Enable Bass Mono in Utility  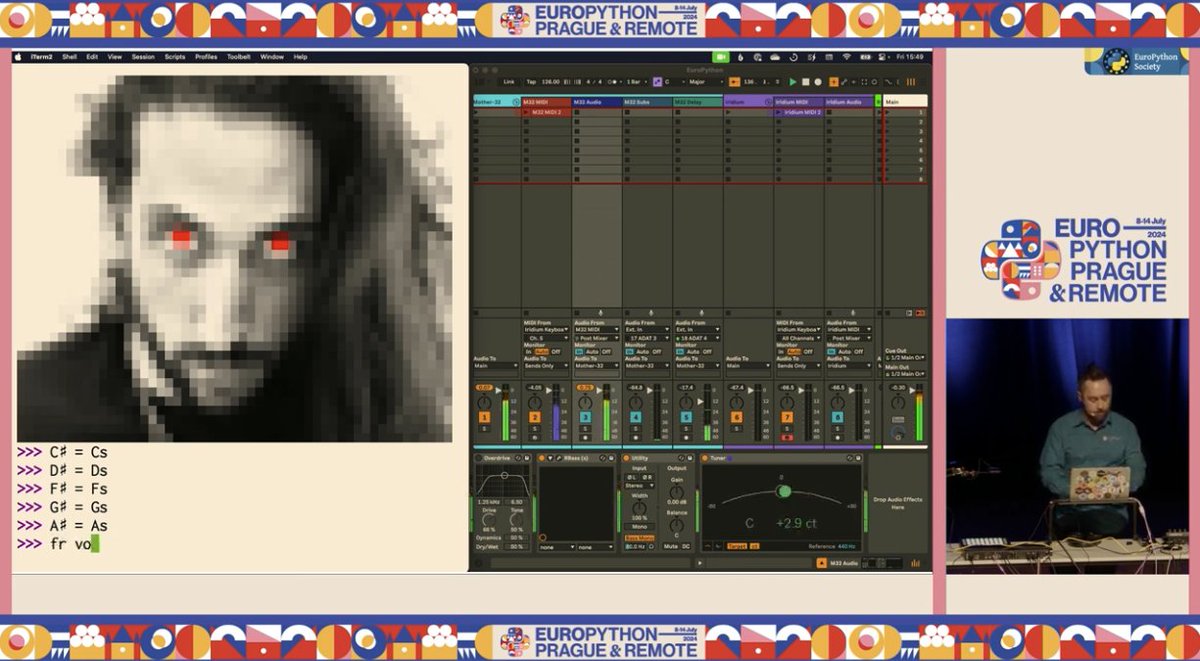click(639, 538)
